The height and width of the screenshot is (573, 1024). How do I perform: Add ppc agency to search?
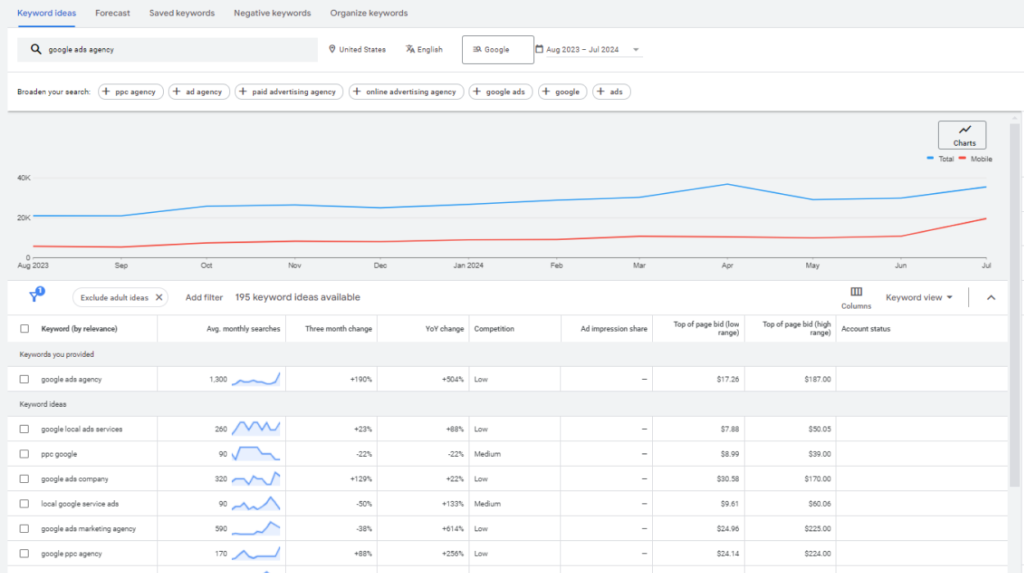131,91
